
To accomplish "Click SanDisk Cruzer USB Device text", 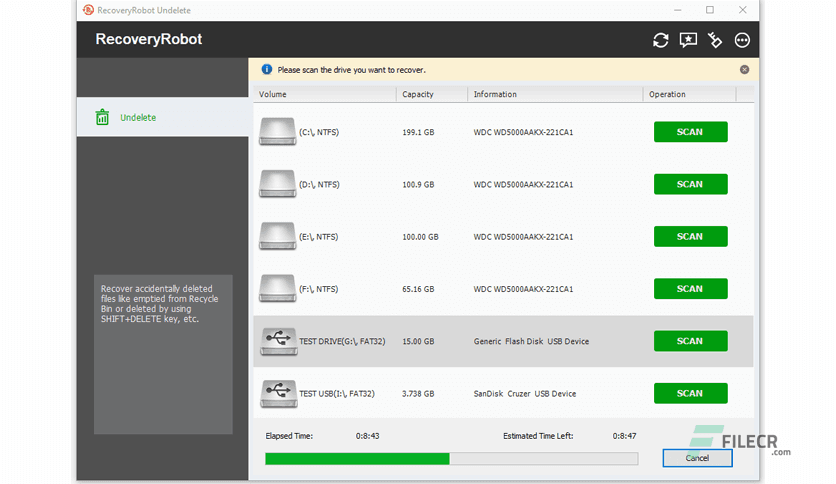I will point(525,393).
